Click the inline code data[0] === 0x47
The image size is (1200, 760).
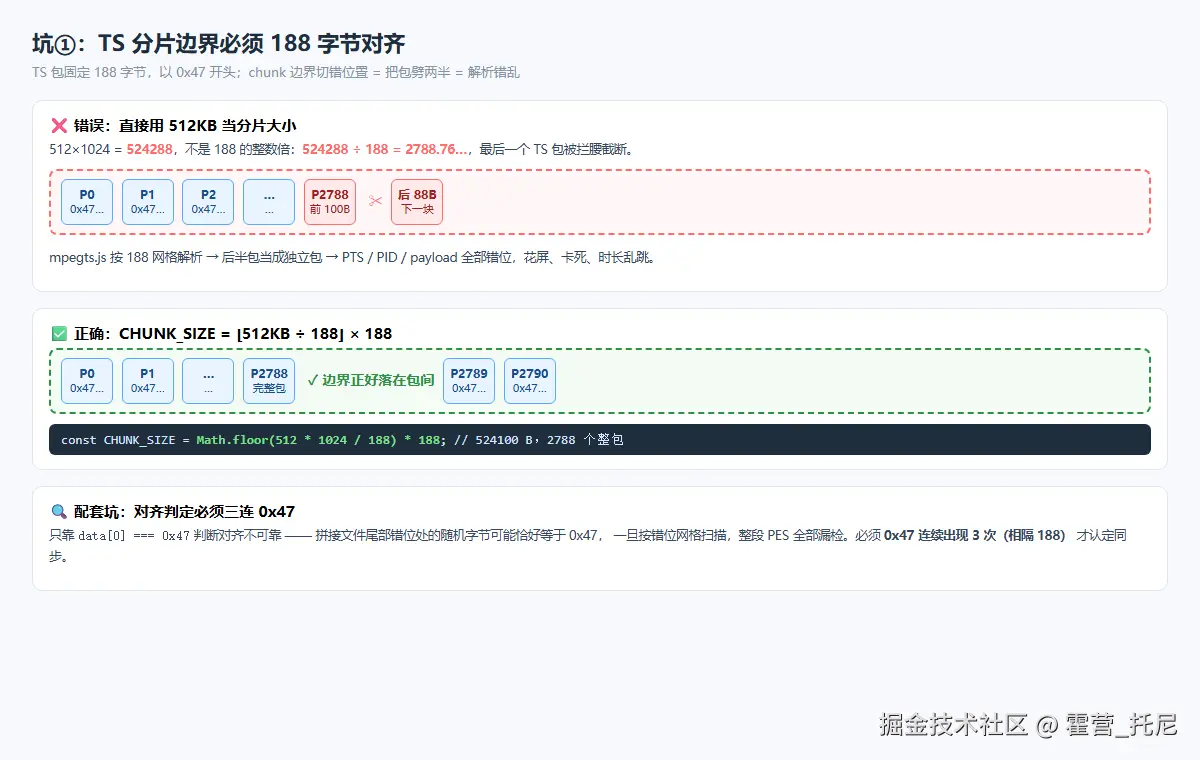pyautogui.click(x=134, y=535)
